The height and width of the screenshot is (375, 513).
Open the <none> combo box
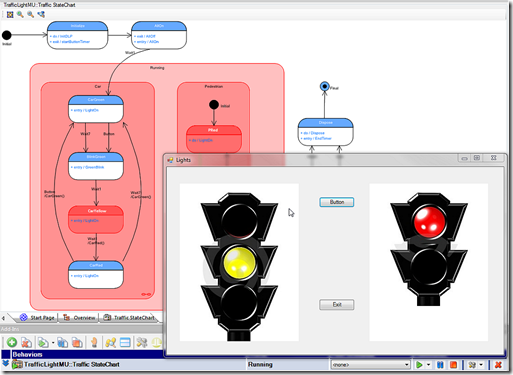tap(370, 365)
